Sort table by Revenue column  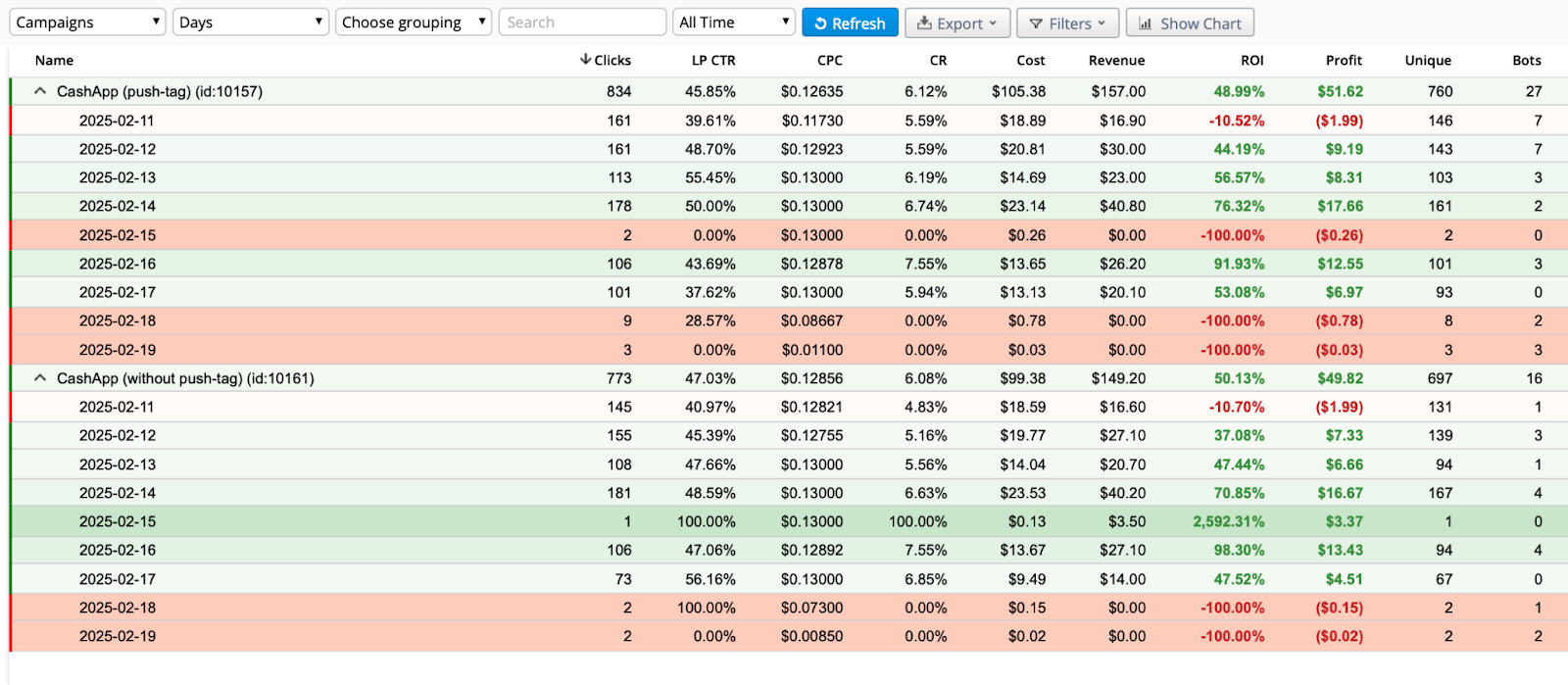(x=1116, y=60)
